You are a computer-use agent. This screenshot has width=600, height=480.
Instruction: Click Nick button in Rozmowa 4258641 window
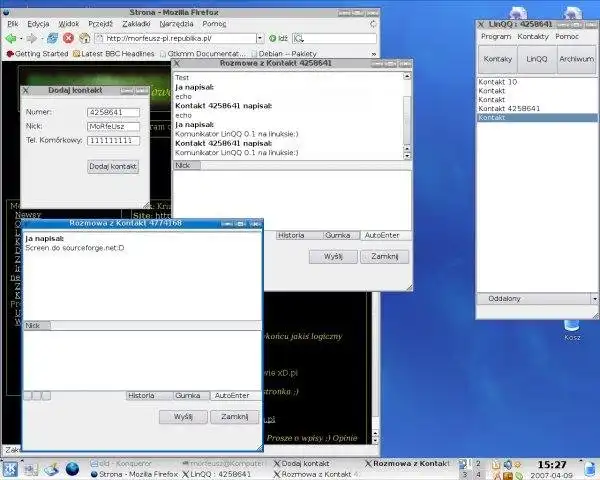click(187, 165)
